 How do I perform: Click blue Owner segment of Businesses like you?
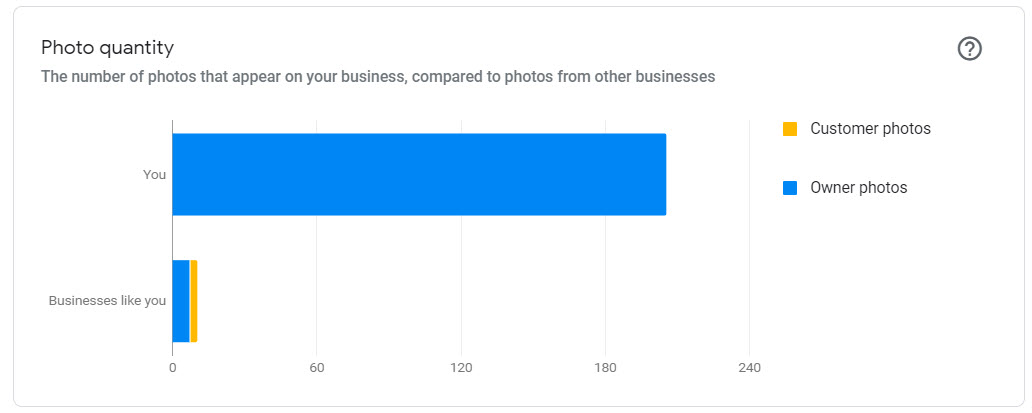pos(181,301)
